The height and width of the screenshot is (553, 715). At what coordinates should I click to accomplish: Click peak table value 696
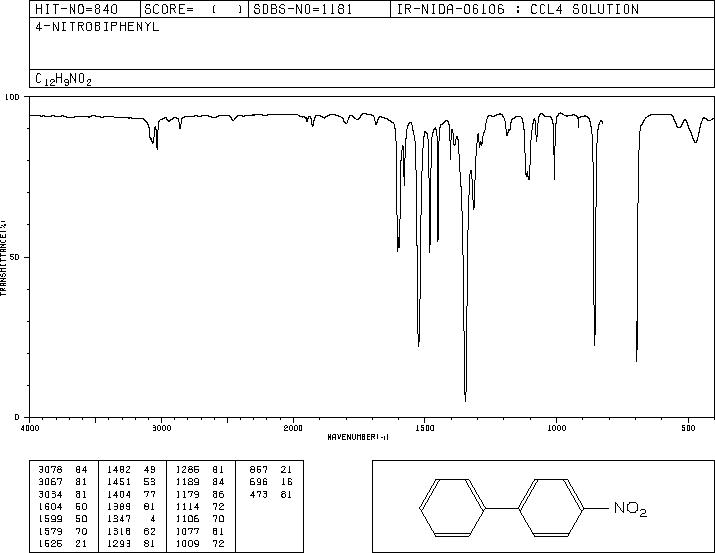pyautogui.click(x=259, y=482)
